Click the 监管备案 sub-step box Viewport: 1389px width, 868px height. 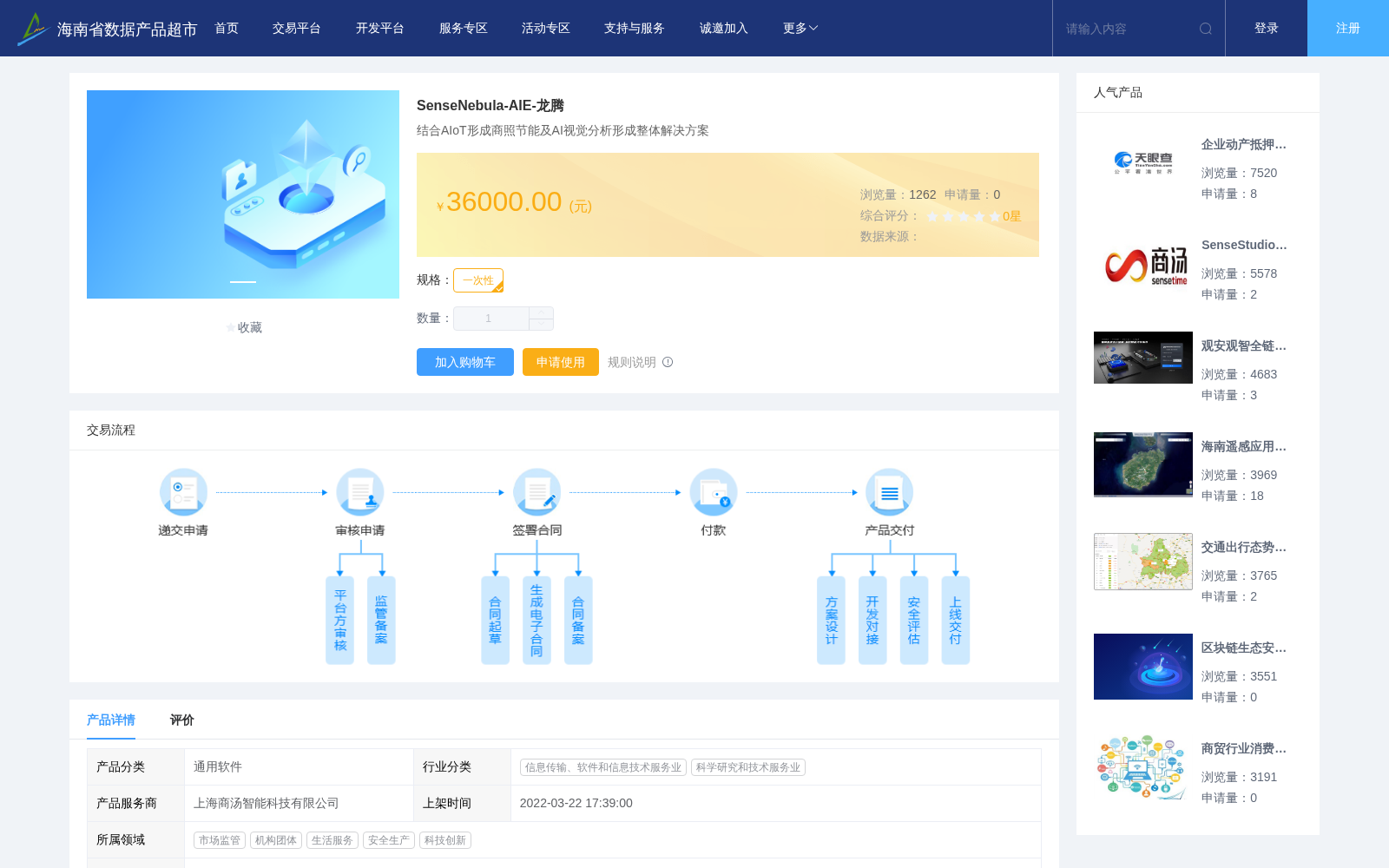click(381, 620)
